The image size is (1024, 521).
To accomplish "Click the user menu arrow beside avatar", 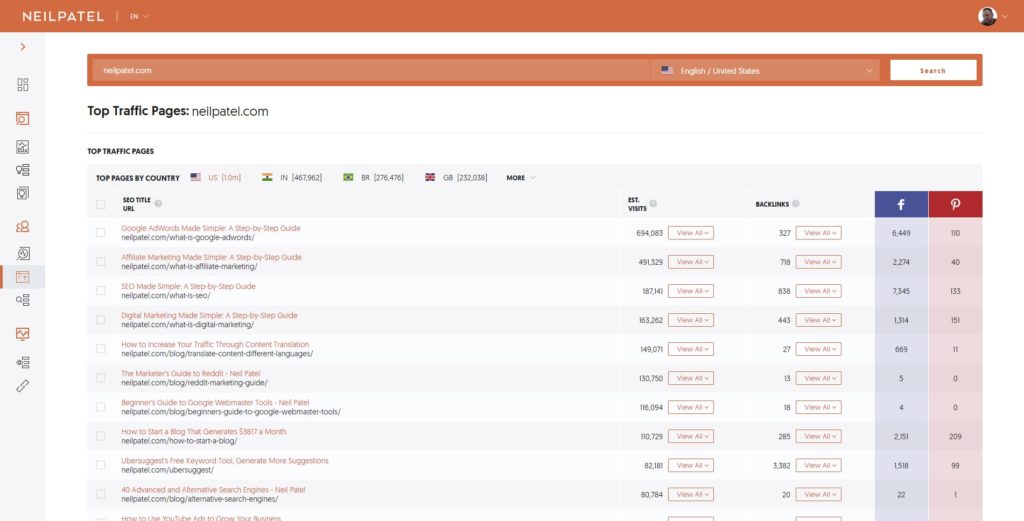I will (1004, 17).
